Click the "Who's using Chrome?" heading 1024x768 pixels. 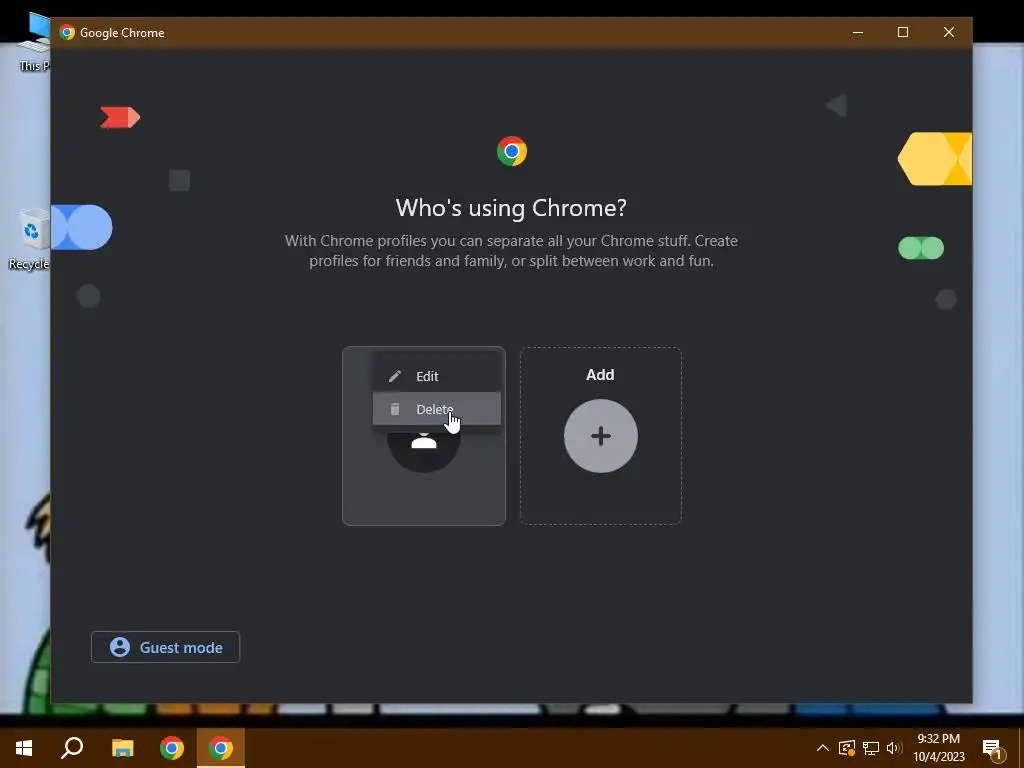point(511,208)
